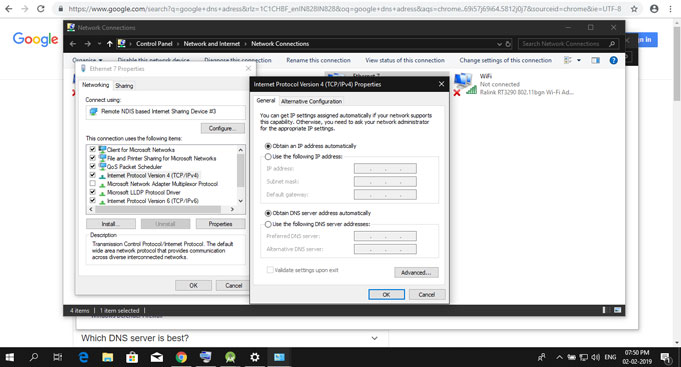Click the Control Panel breadcrumb arrow

[178, 44]
